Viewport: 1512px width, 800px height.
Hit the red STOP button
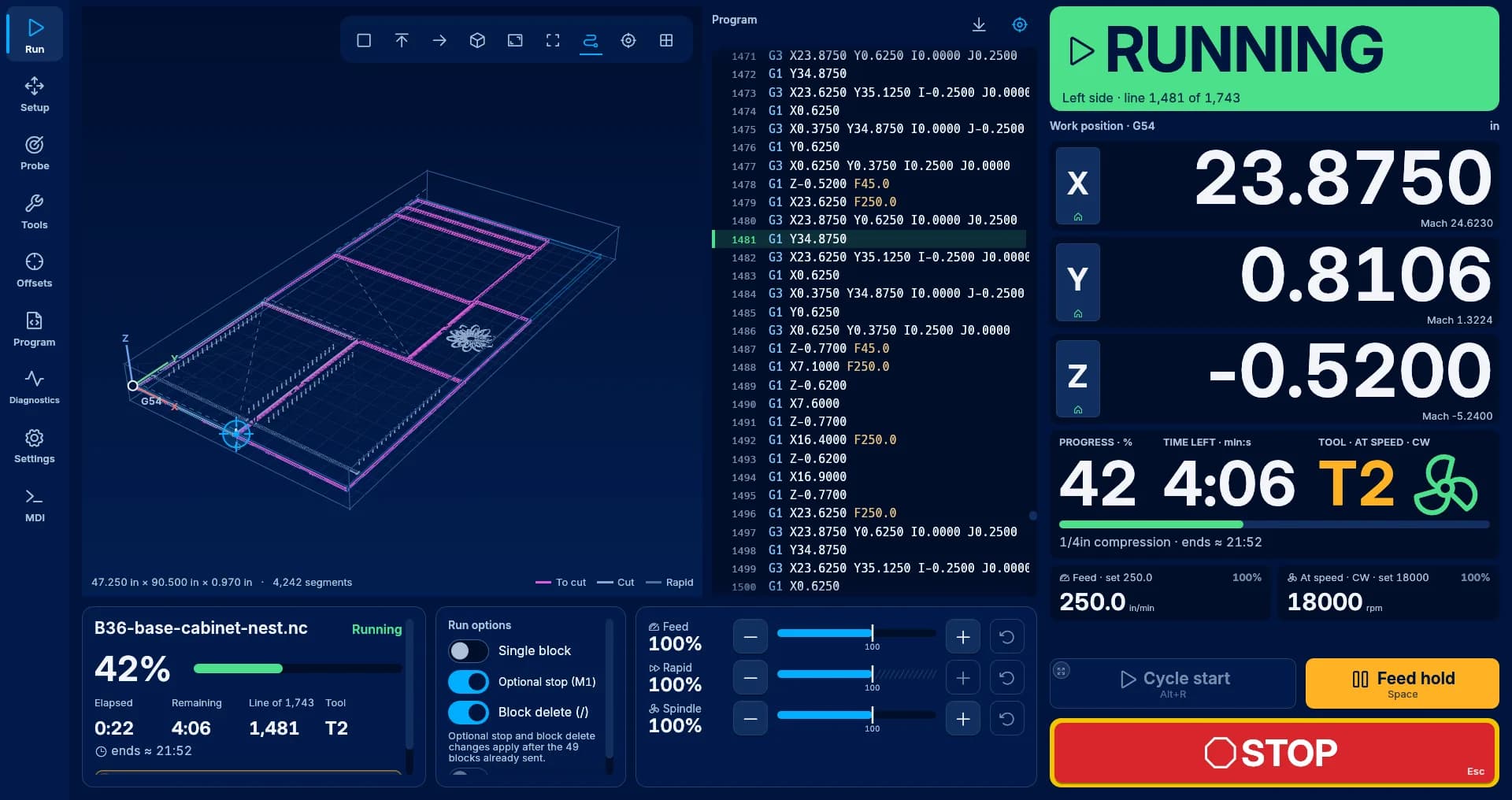click(x=1274, y=753)
